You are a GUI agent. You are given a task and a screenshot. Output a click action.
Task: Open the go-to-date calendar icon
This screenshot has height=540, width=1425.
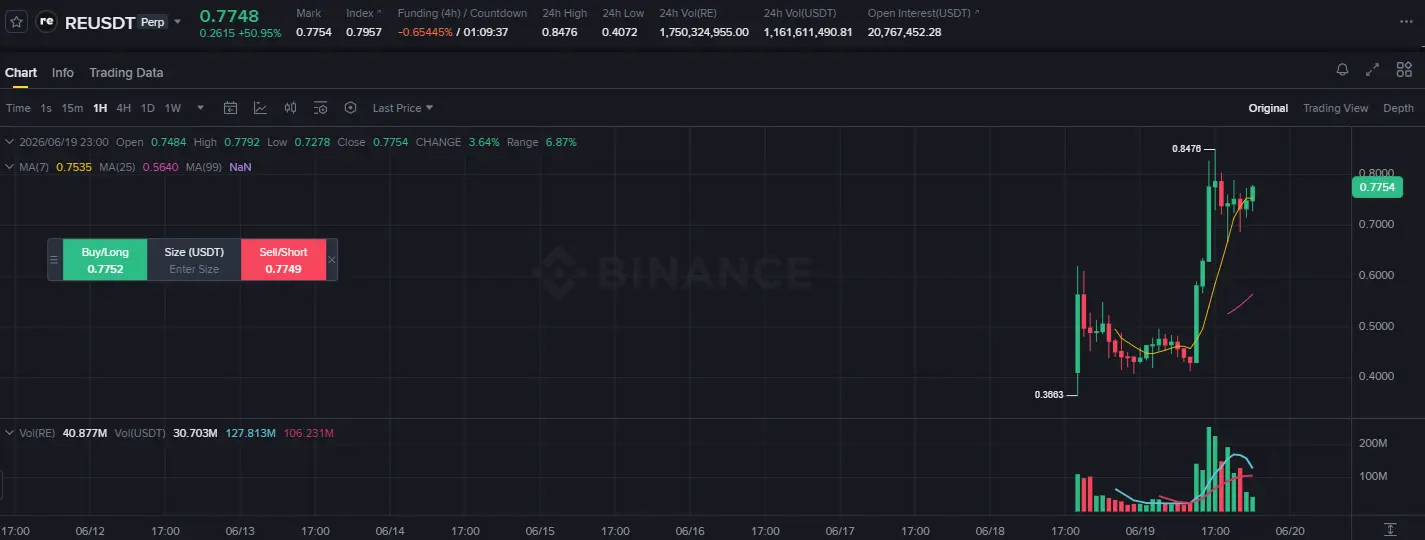pos(231,108)
